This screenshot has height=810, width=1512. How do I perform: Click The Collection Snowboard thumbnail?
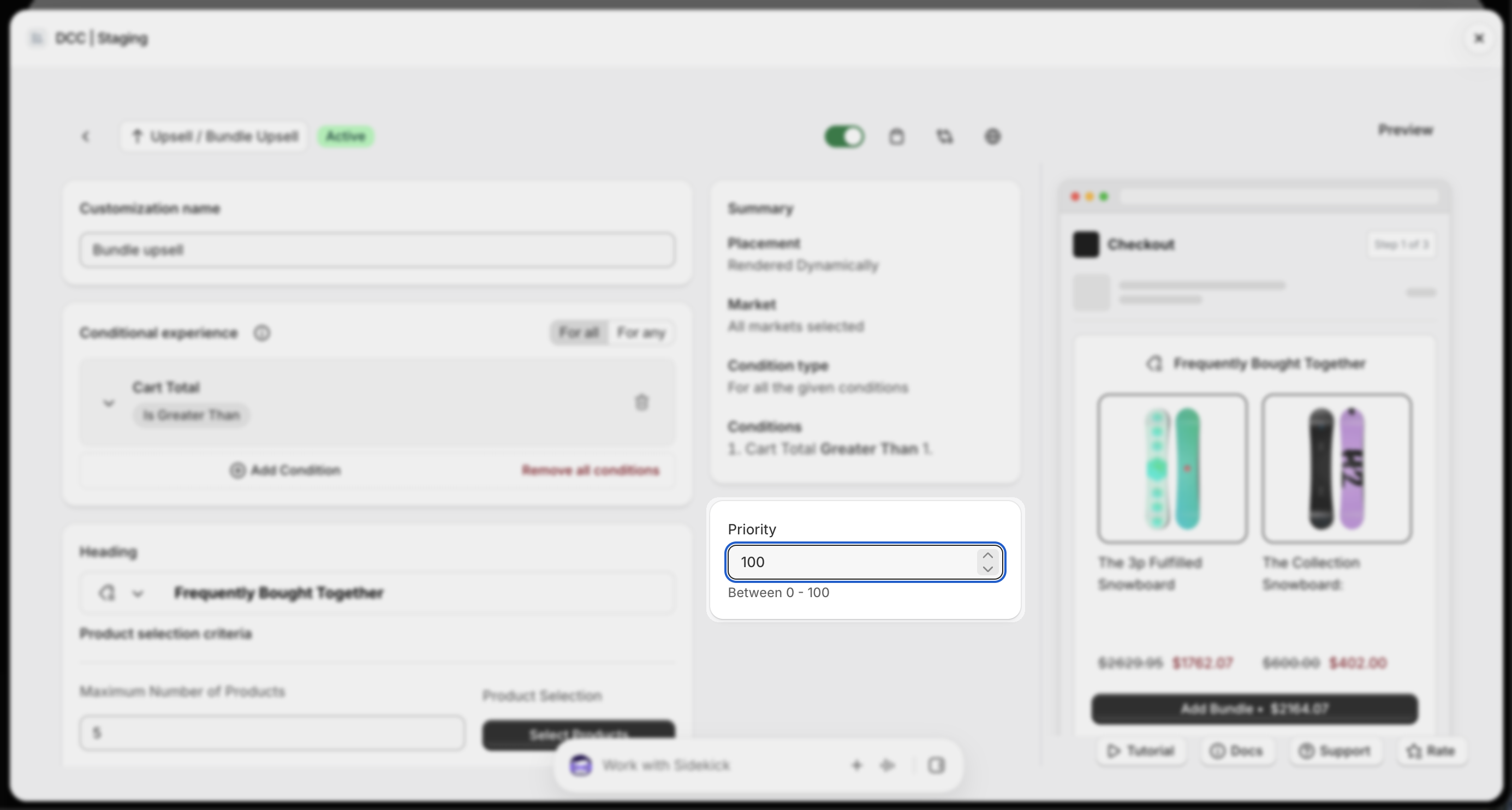pos(1336,468)
